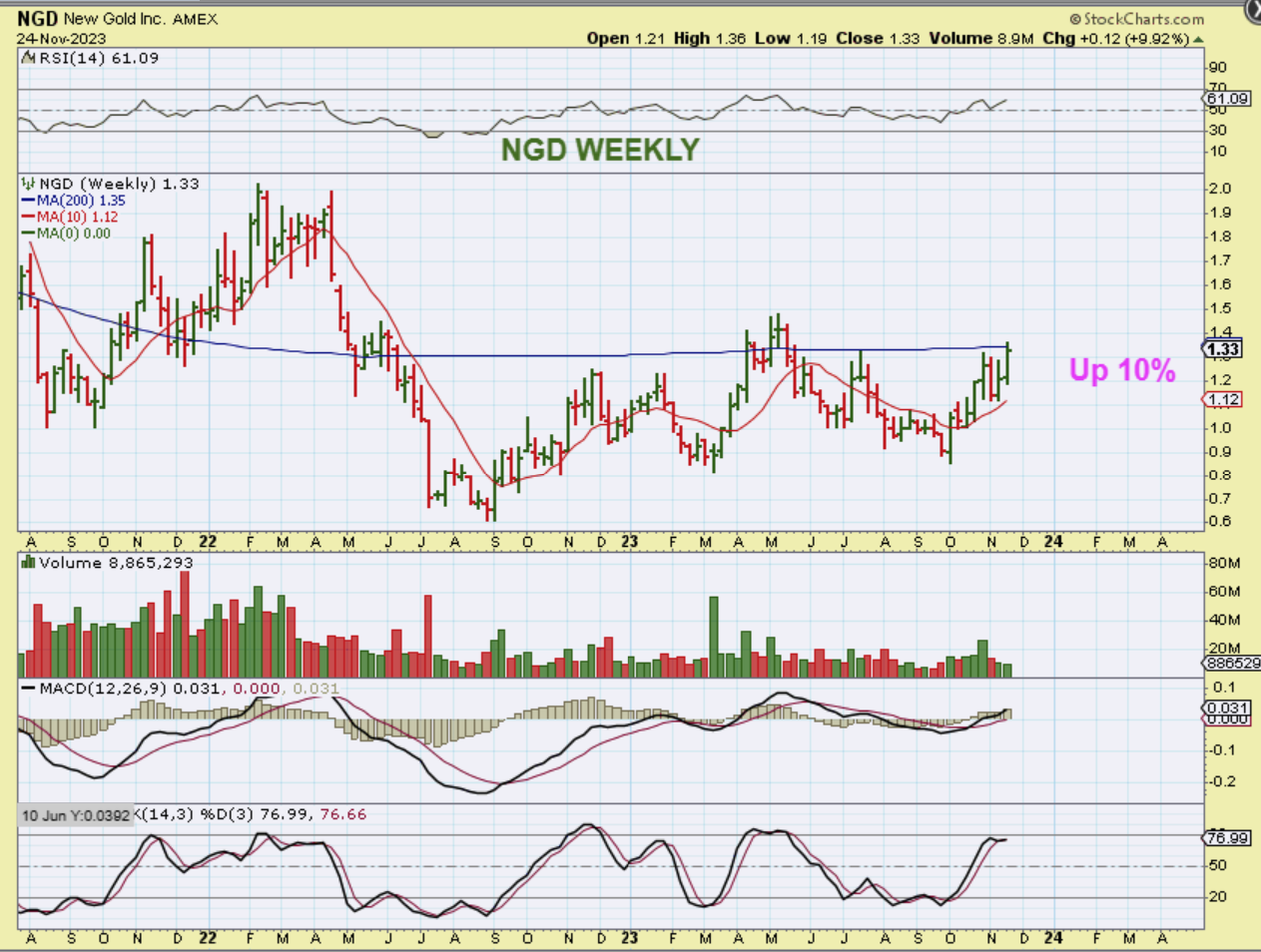Click the green up-triangle after the Chg value
The height and width of the screenshot is (952, 1261).
[1198, 39]
